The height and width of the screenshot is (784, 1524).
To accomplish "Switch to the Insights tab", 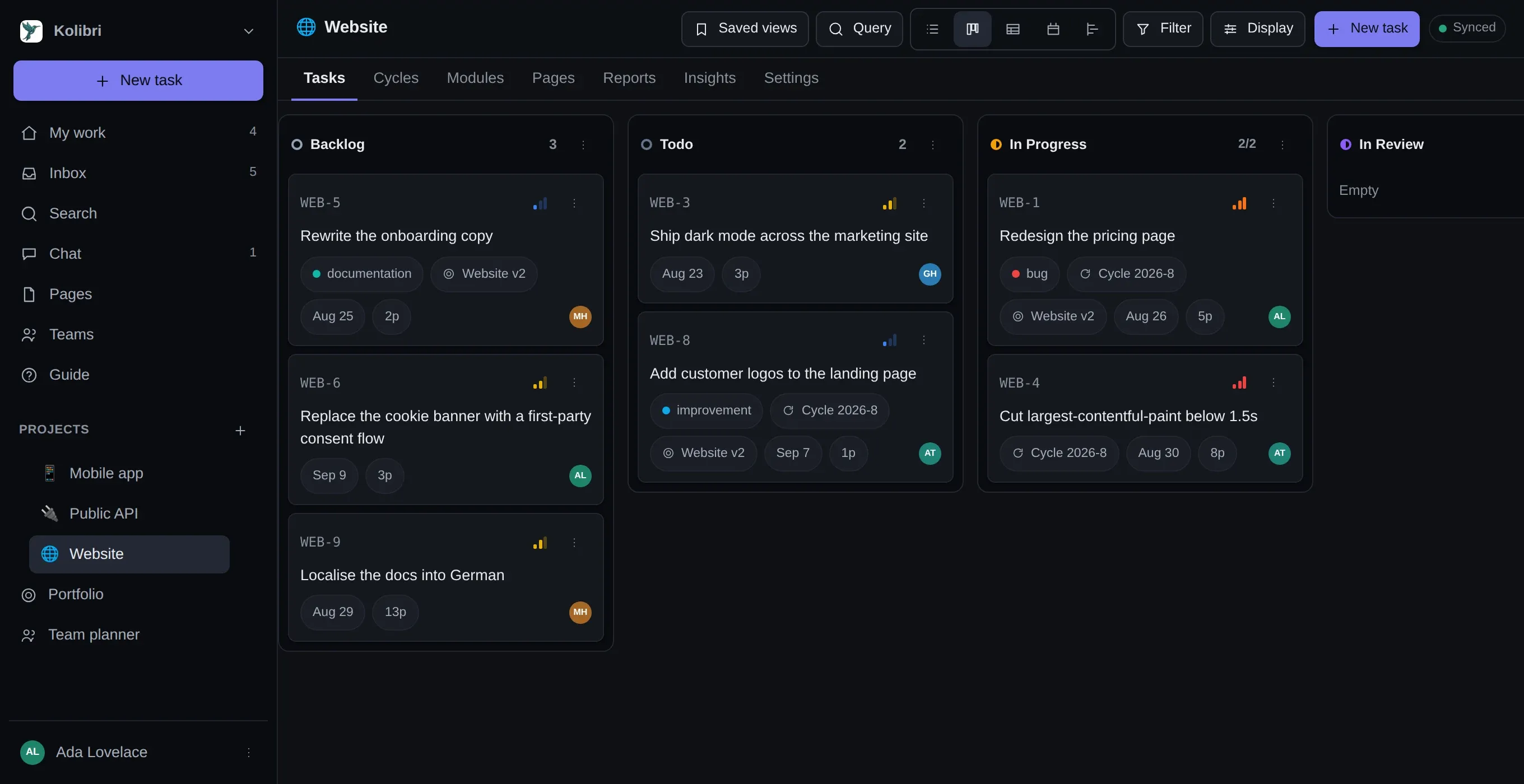I will [x=710, y=78].
